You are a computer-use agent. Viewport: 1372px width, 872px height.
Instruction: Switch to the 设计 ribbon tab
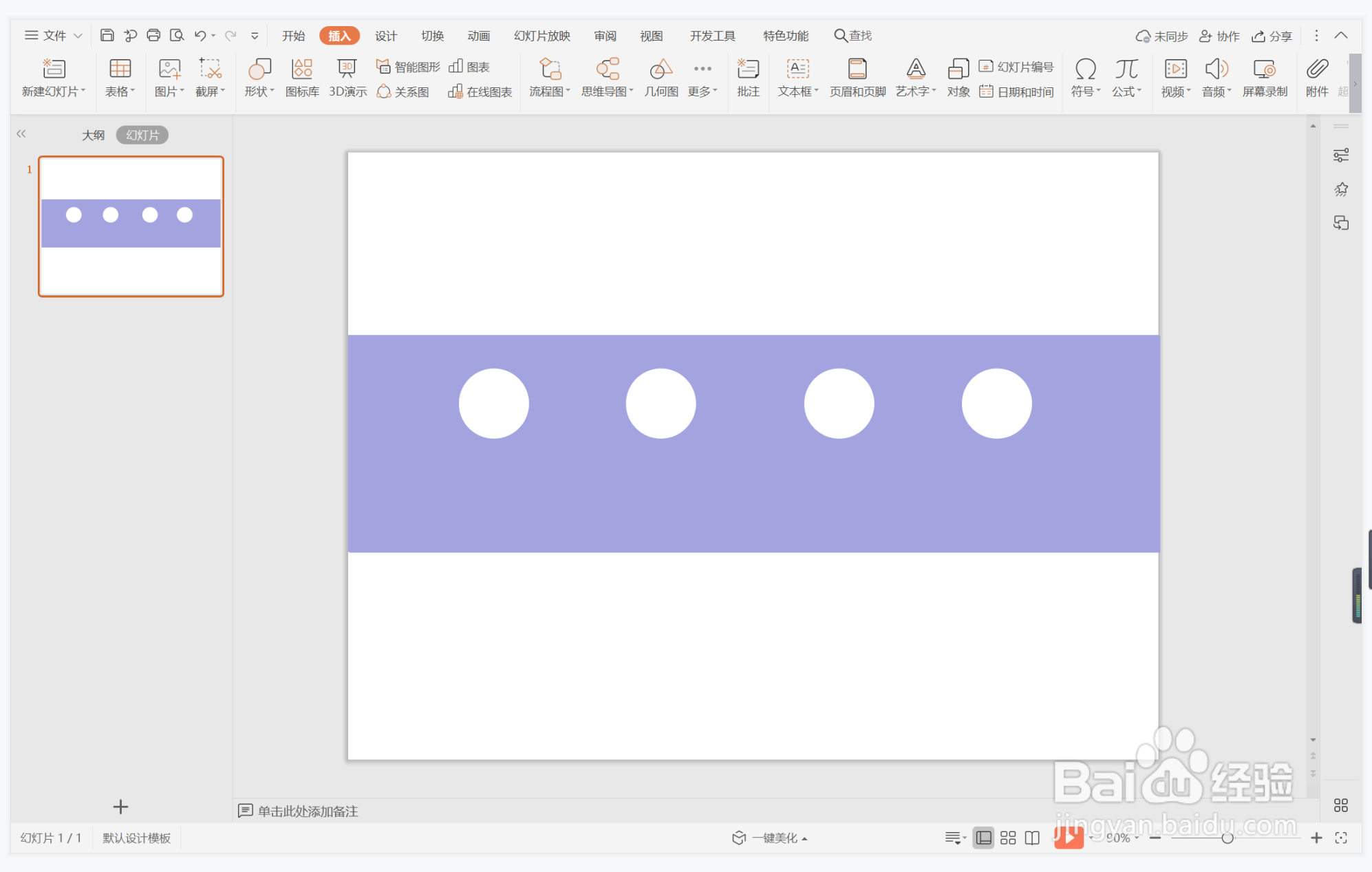[x=385, y=36]
